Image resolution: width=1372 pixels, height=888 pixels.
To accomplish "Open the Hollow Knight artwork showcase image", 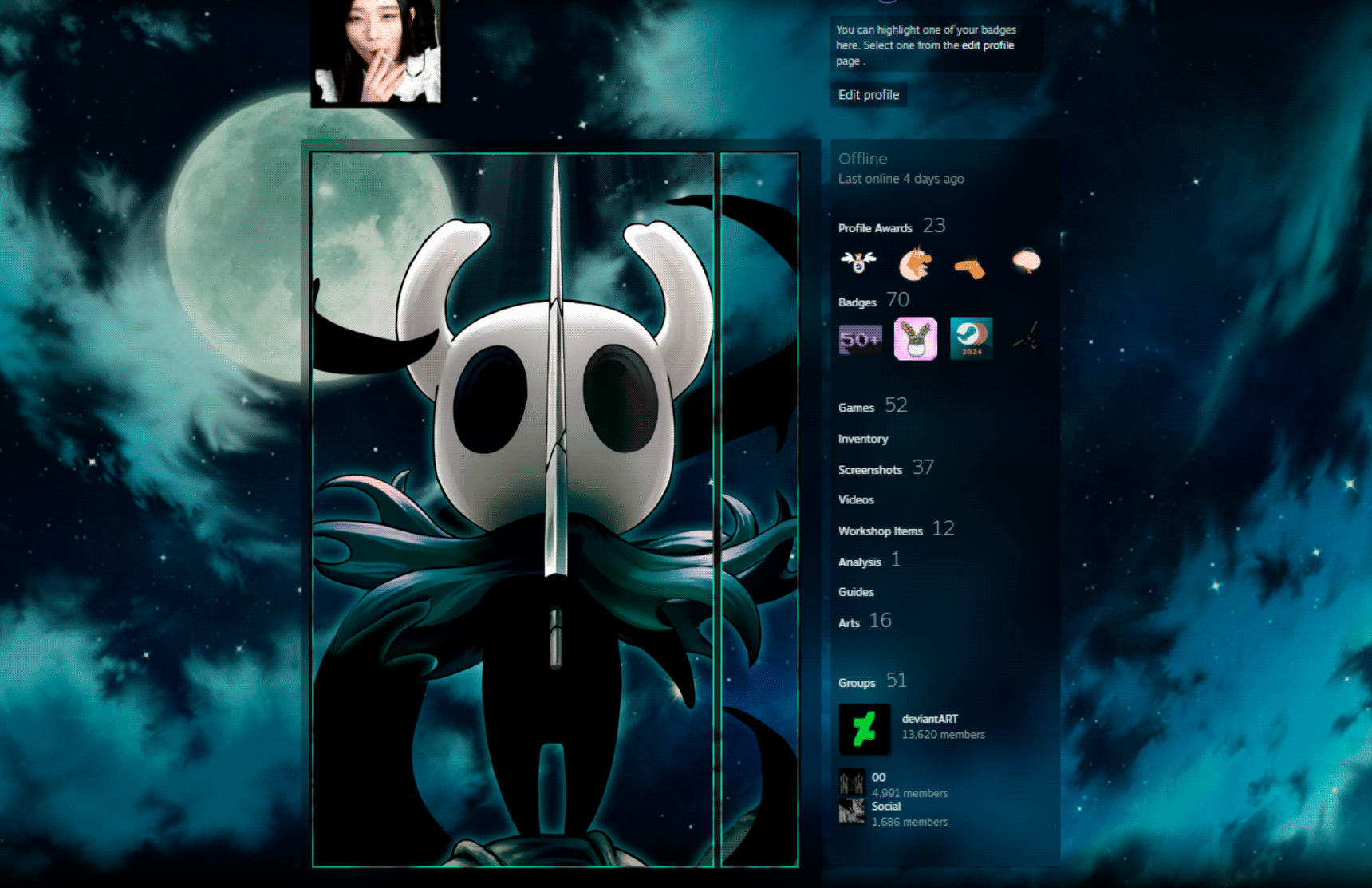I will (513, 509).
